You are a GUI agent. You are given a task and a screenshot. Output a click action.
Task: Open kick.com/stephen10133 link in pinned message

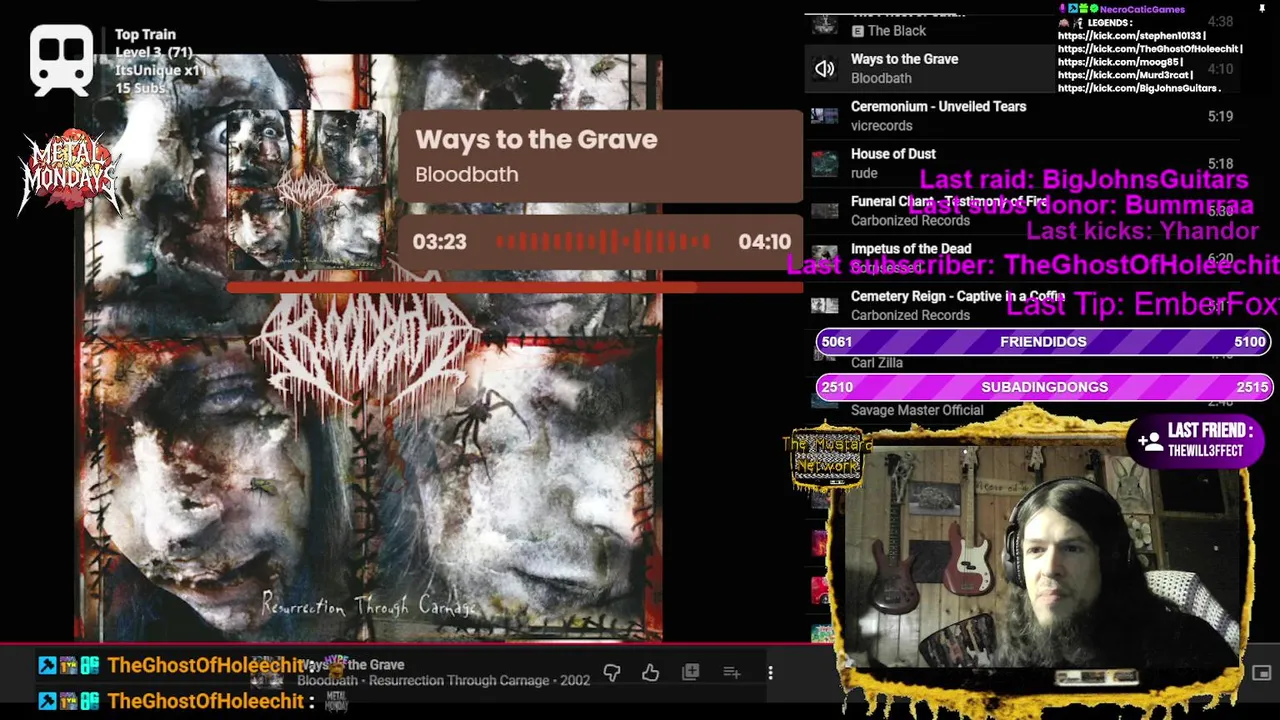(x=1131, y=36)
